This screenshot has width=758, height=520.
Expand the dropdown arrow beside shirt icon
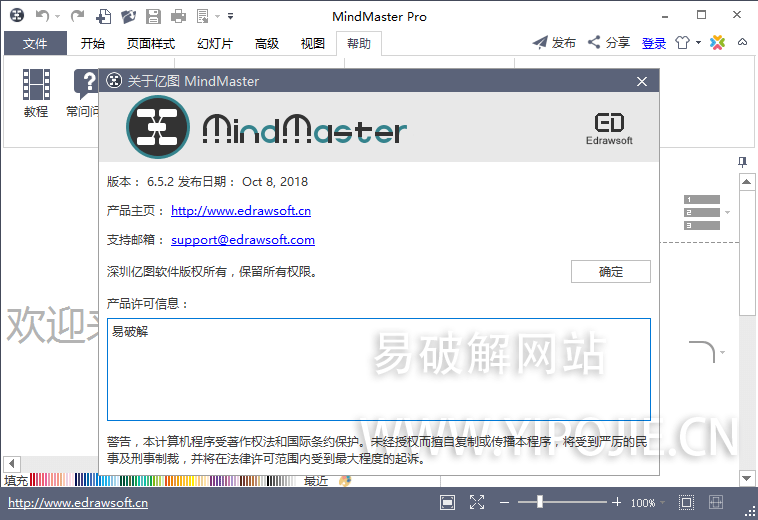(698, 43)
